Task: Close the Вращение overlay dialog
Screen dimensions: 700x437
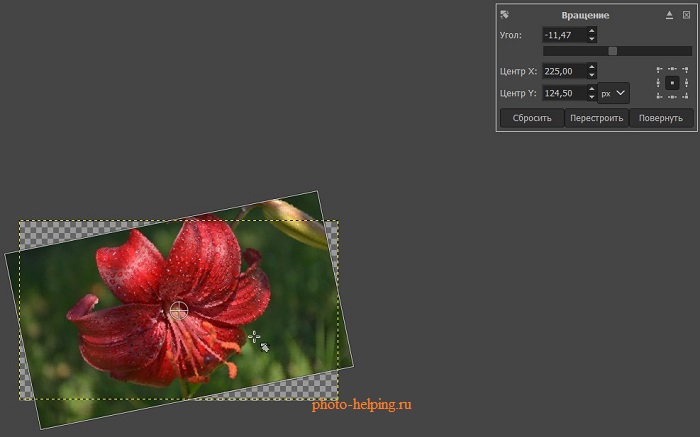Action: click(687, 15)
